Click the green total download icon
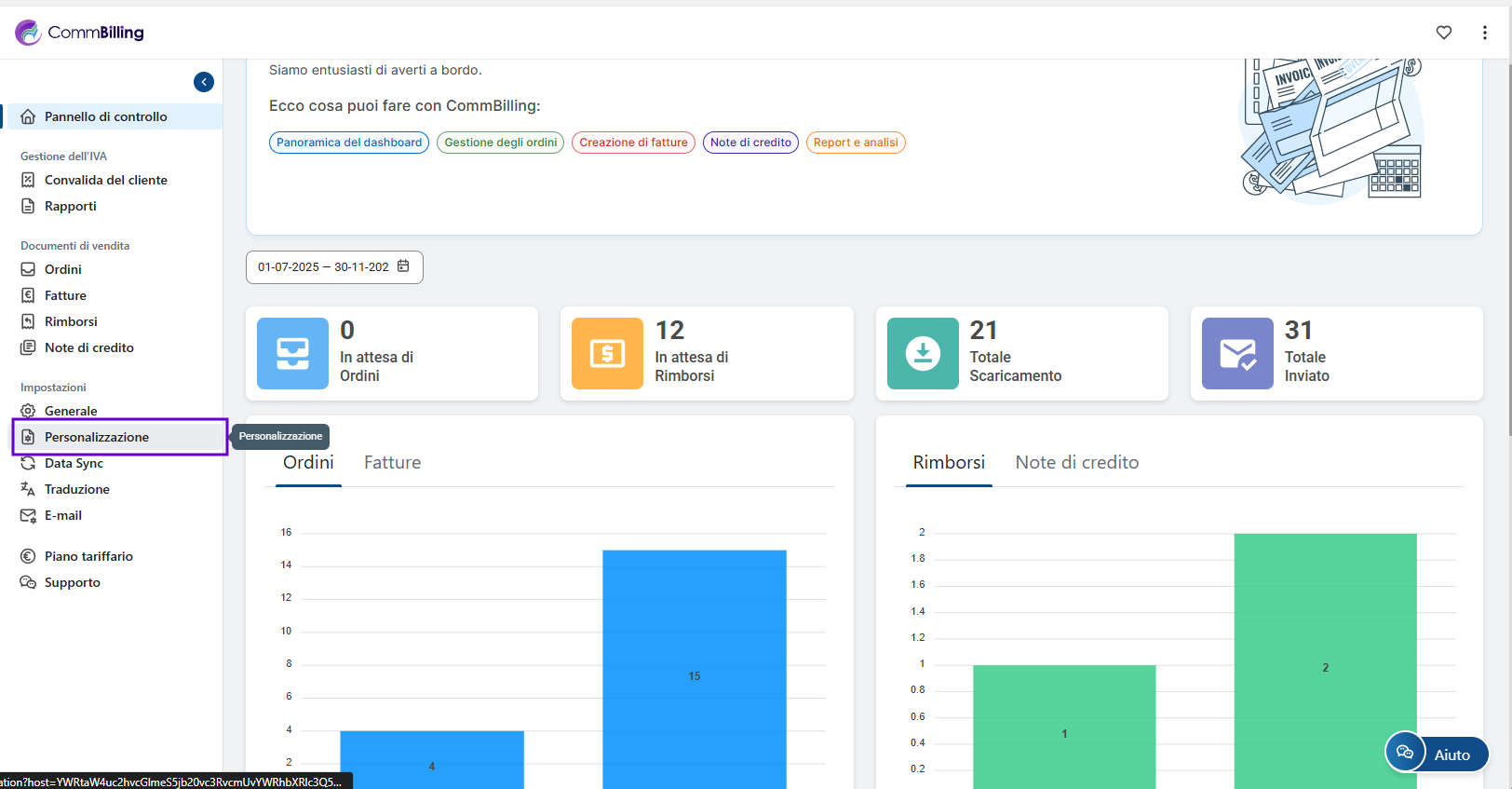The height and width of the screenshot is (789, 1512). click(922, 353)
